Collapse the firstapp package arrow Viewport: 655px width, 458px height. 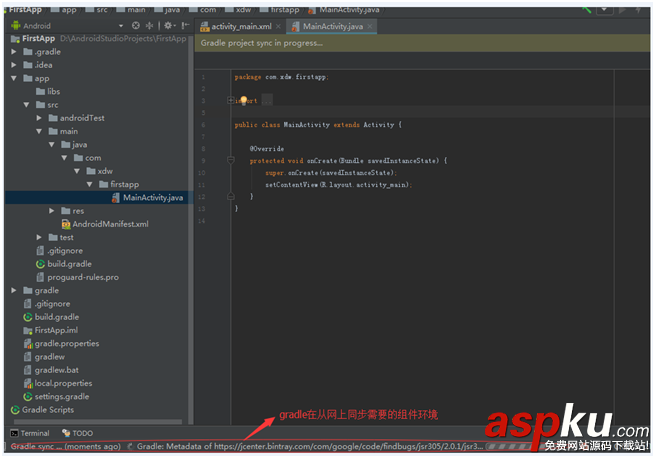point(89,184)
